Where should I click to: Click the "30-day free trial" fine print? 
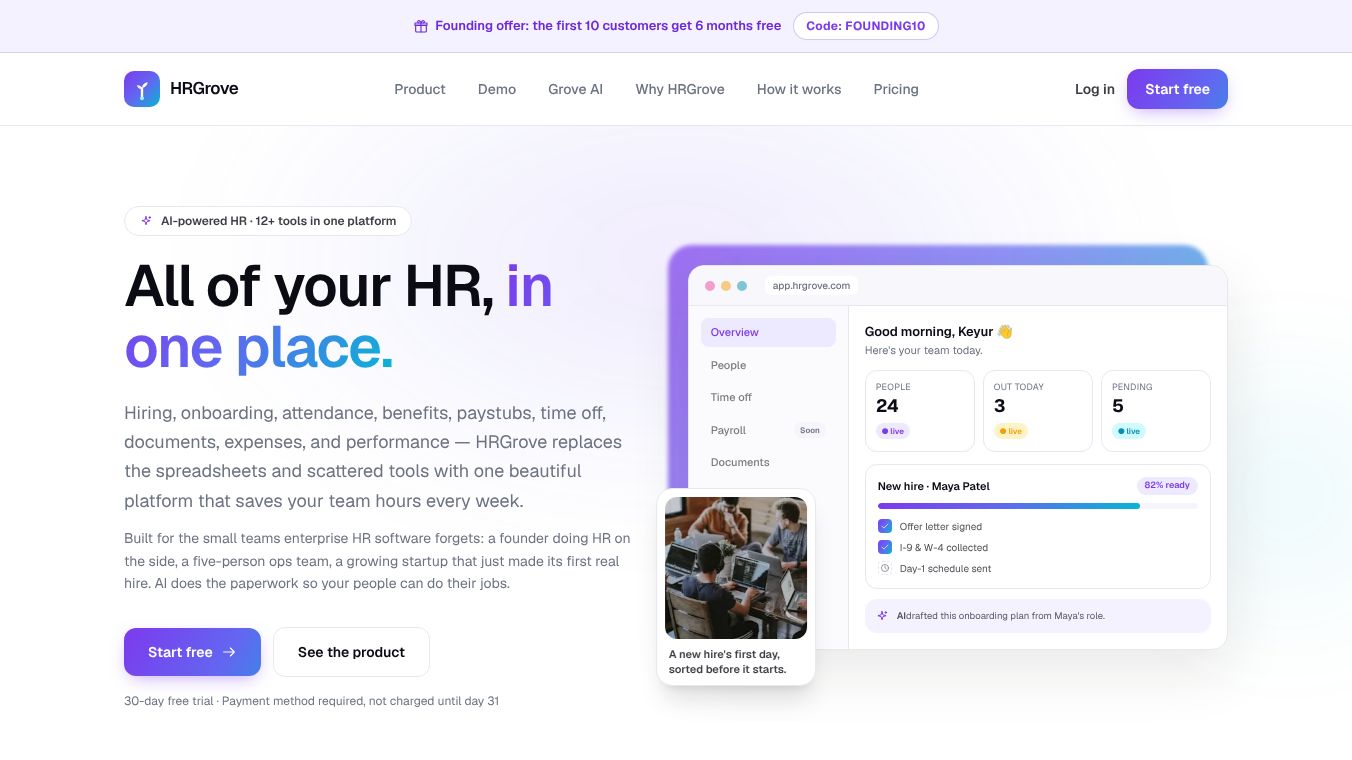click(x=311, y=701)
